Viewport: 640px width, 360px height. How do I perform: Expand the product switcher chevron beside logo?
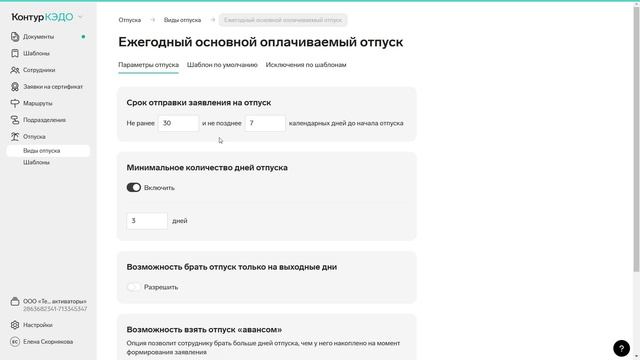coord(80,17)
